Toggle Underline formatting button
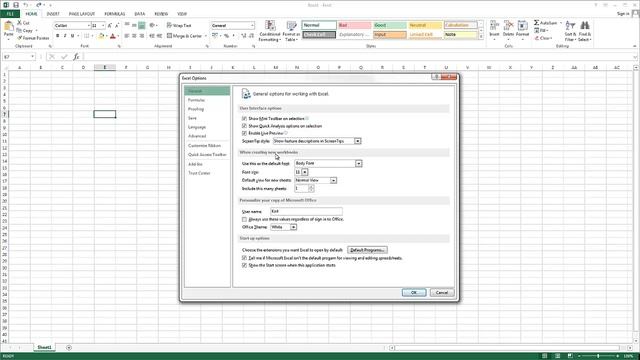Viewport: 640px width, 360px height. [x=72, y=36]
